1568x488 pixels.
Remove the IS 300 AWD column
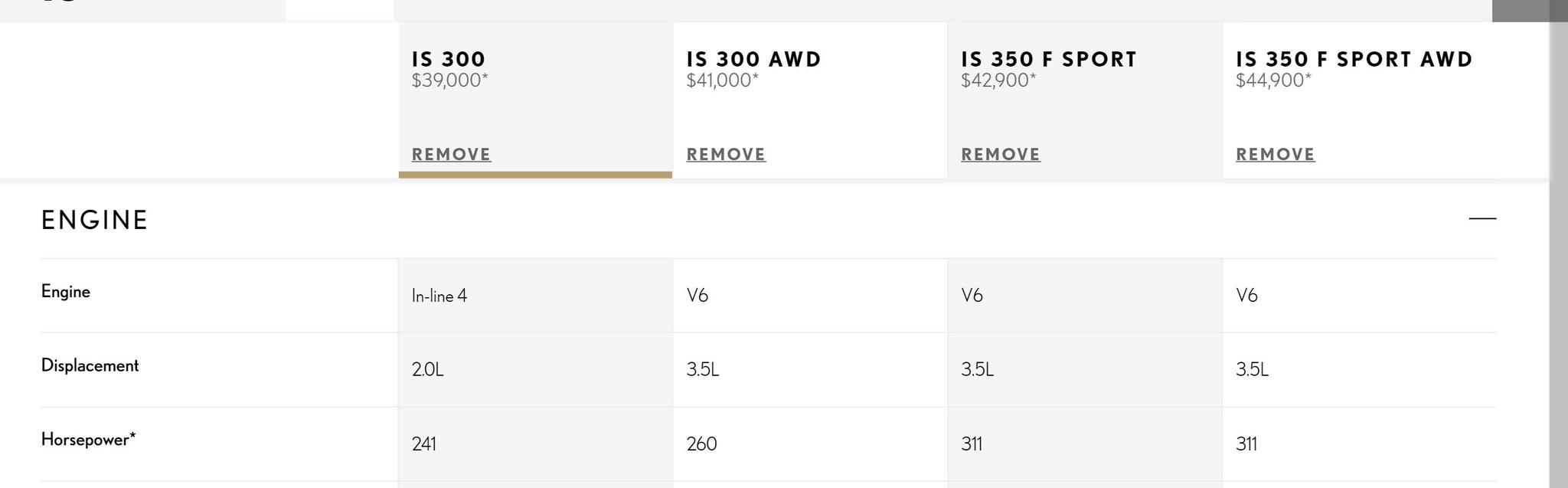click(726, 155)
